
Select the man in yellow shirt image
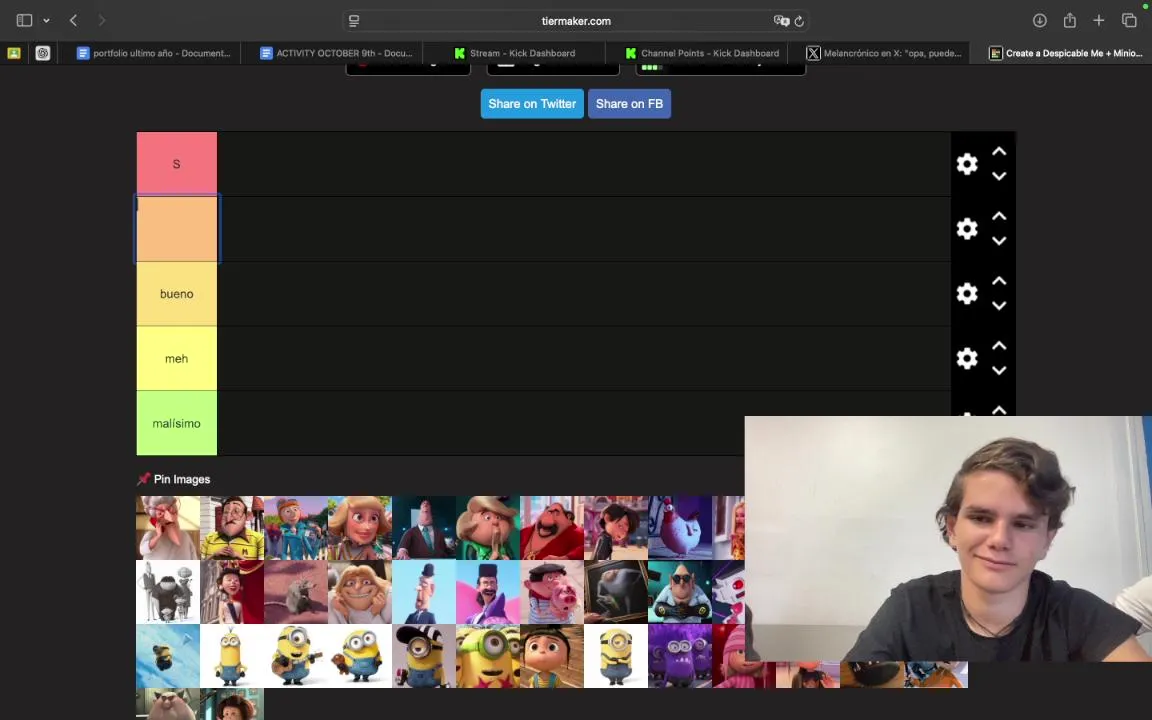coord(231,528)
